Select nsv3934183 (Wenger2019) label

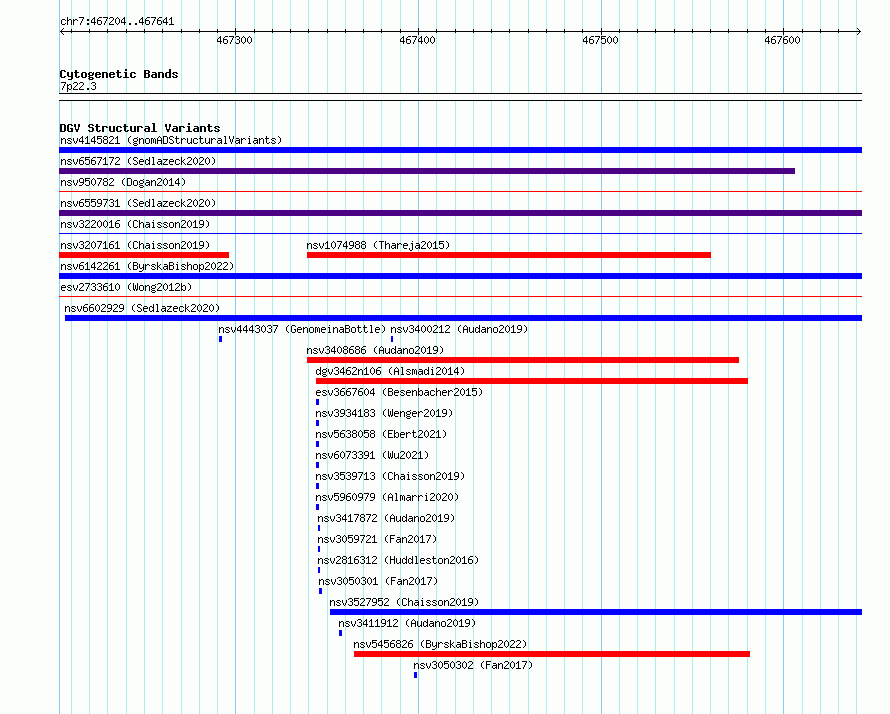click(384, 413)
